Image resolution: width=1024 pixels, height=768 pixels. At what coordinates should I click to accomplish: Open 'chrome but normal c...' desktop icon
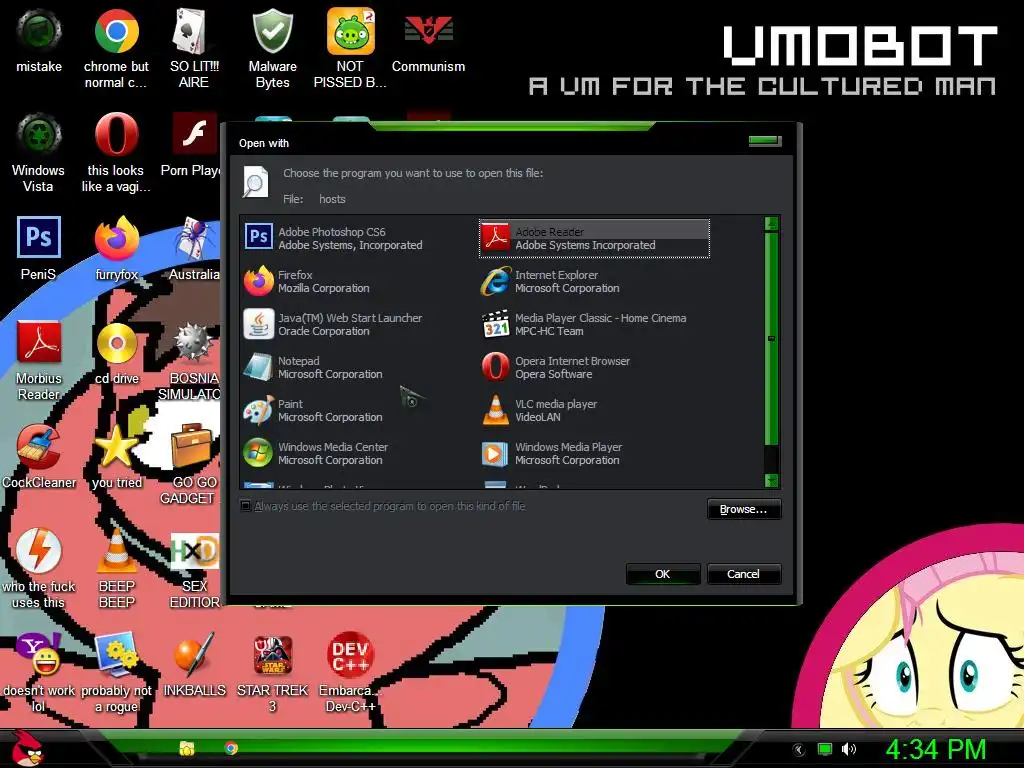(116, 49)
